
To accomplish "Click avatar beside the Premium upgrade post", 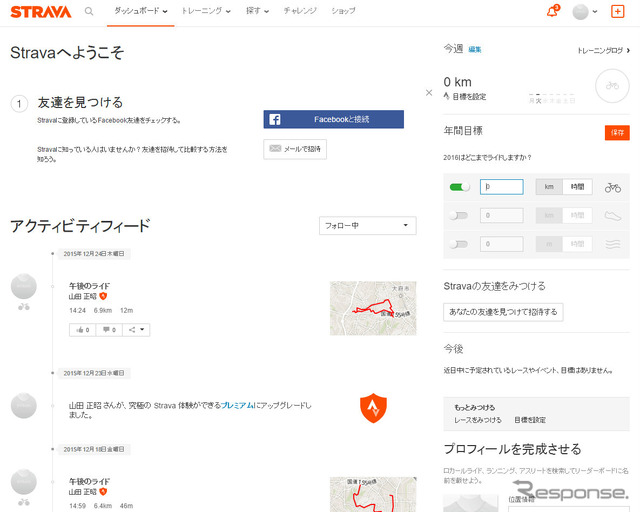I will [24, 405].
